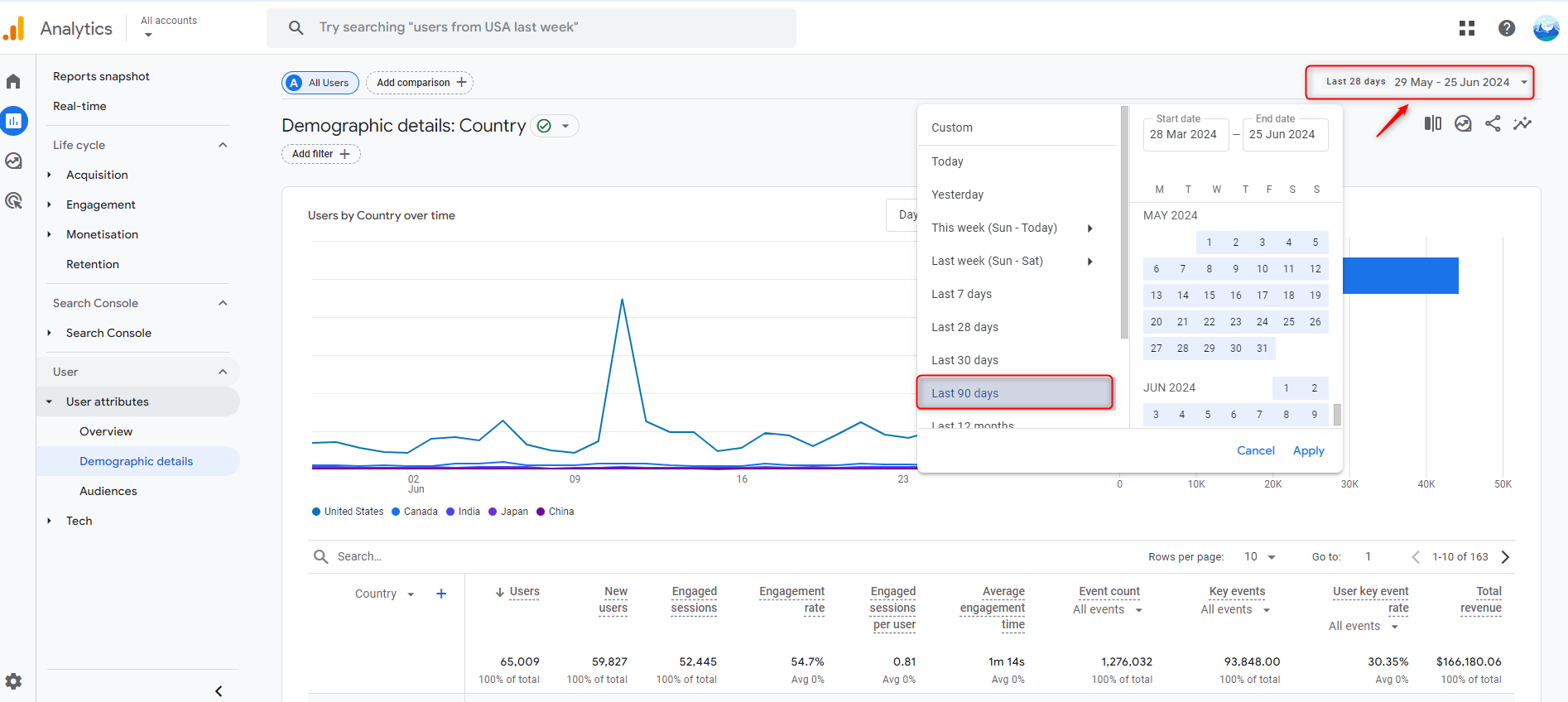Open Reports snapshot
1568x702 pixels.
[101, 76]
